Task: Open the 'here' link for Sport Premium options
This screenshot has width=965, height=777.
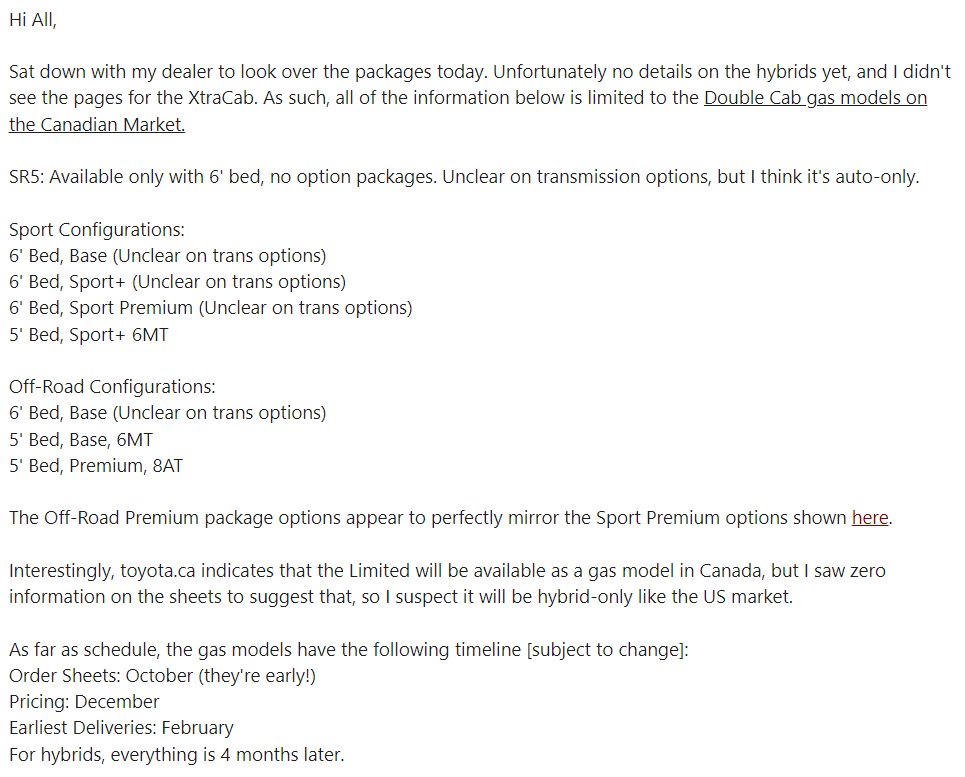Action: coord(870,518)
